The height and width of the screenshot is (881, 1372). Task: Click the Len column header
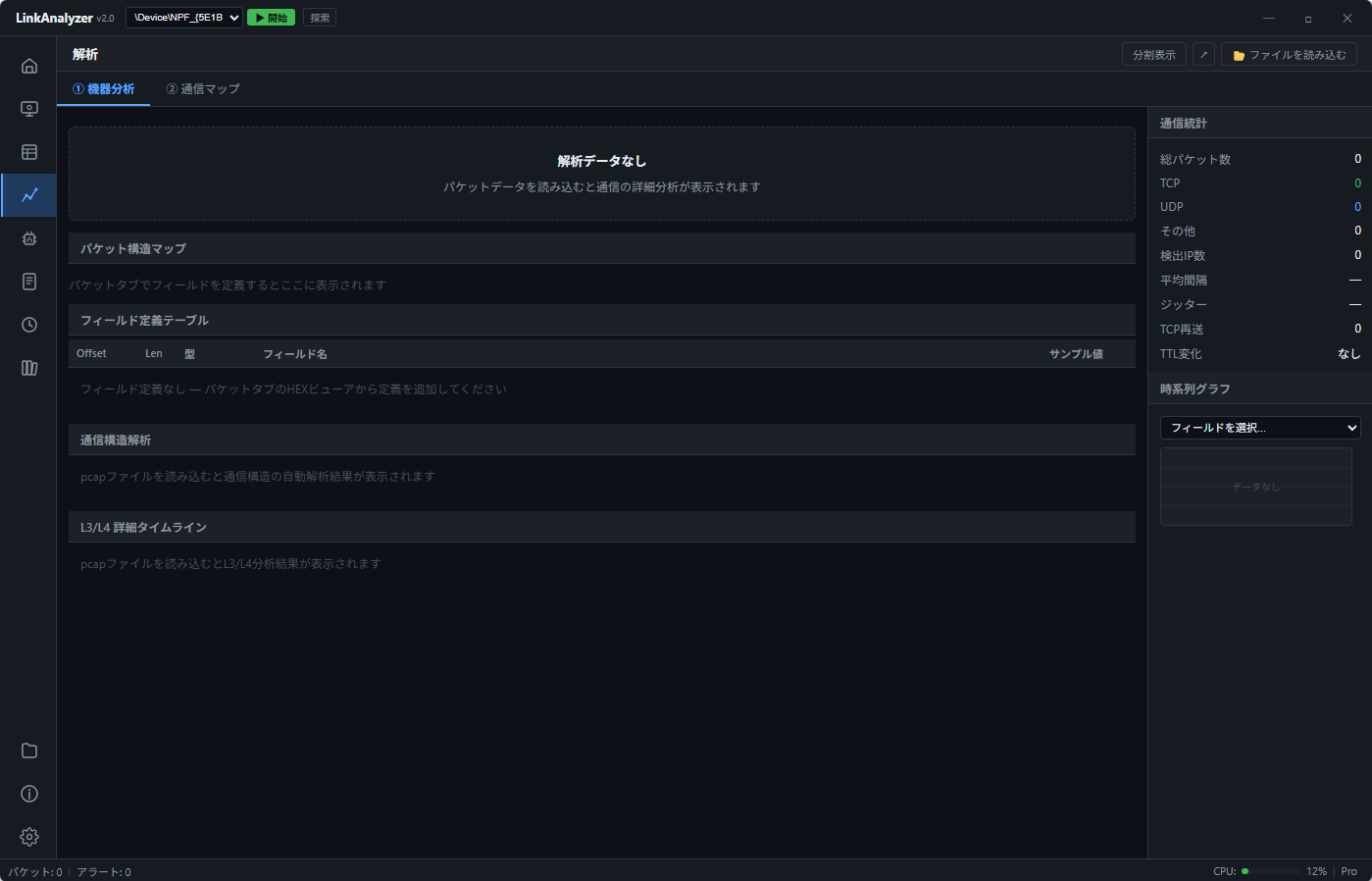coord(154,354)
